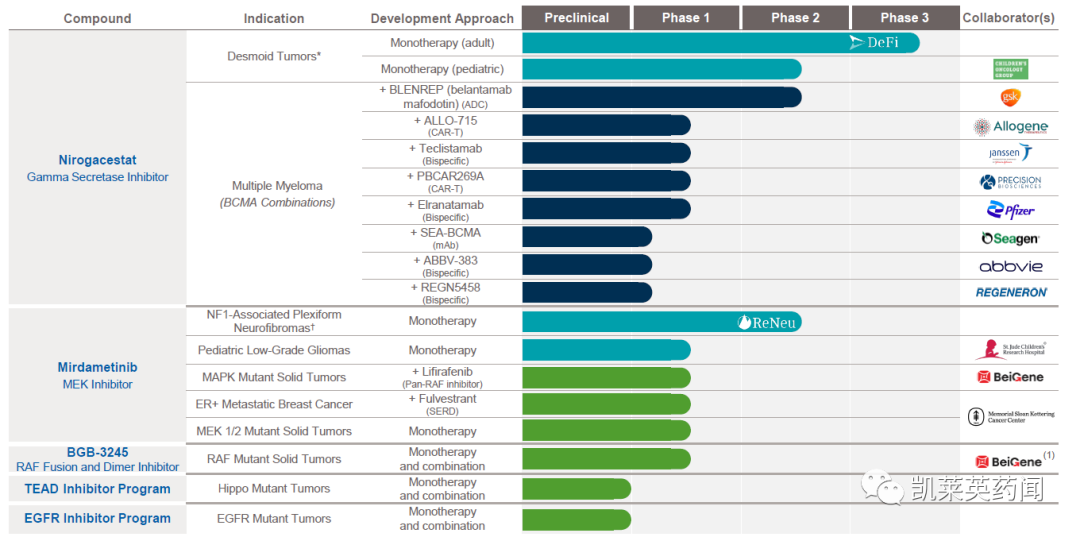Click EGFR Mutant Tumors indication
This screenshot has width=1080, height=537.
274,518
